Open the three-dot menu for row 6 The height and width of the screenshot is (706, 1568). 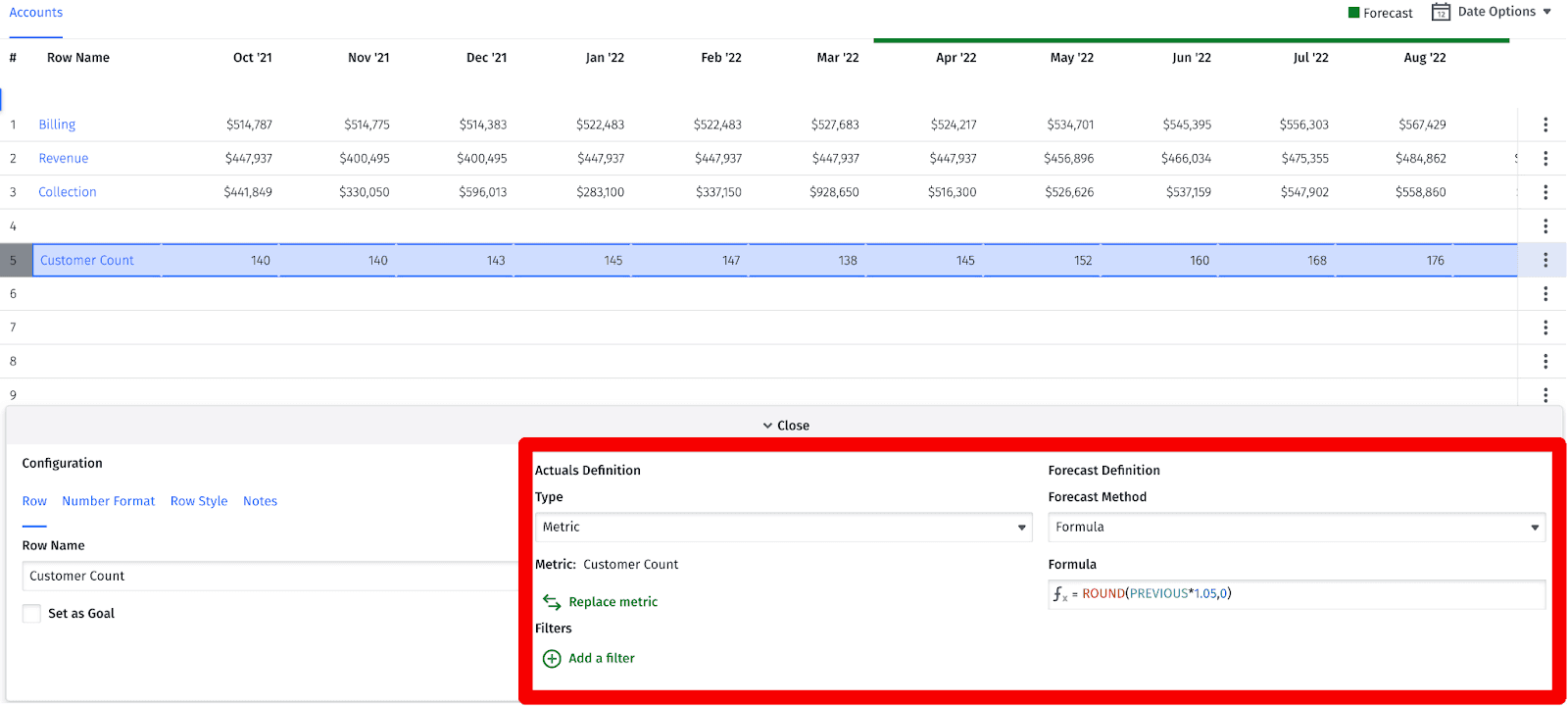[x=1545, y=293]
